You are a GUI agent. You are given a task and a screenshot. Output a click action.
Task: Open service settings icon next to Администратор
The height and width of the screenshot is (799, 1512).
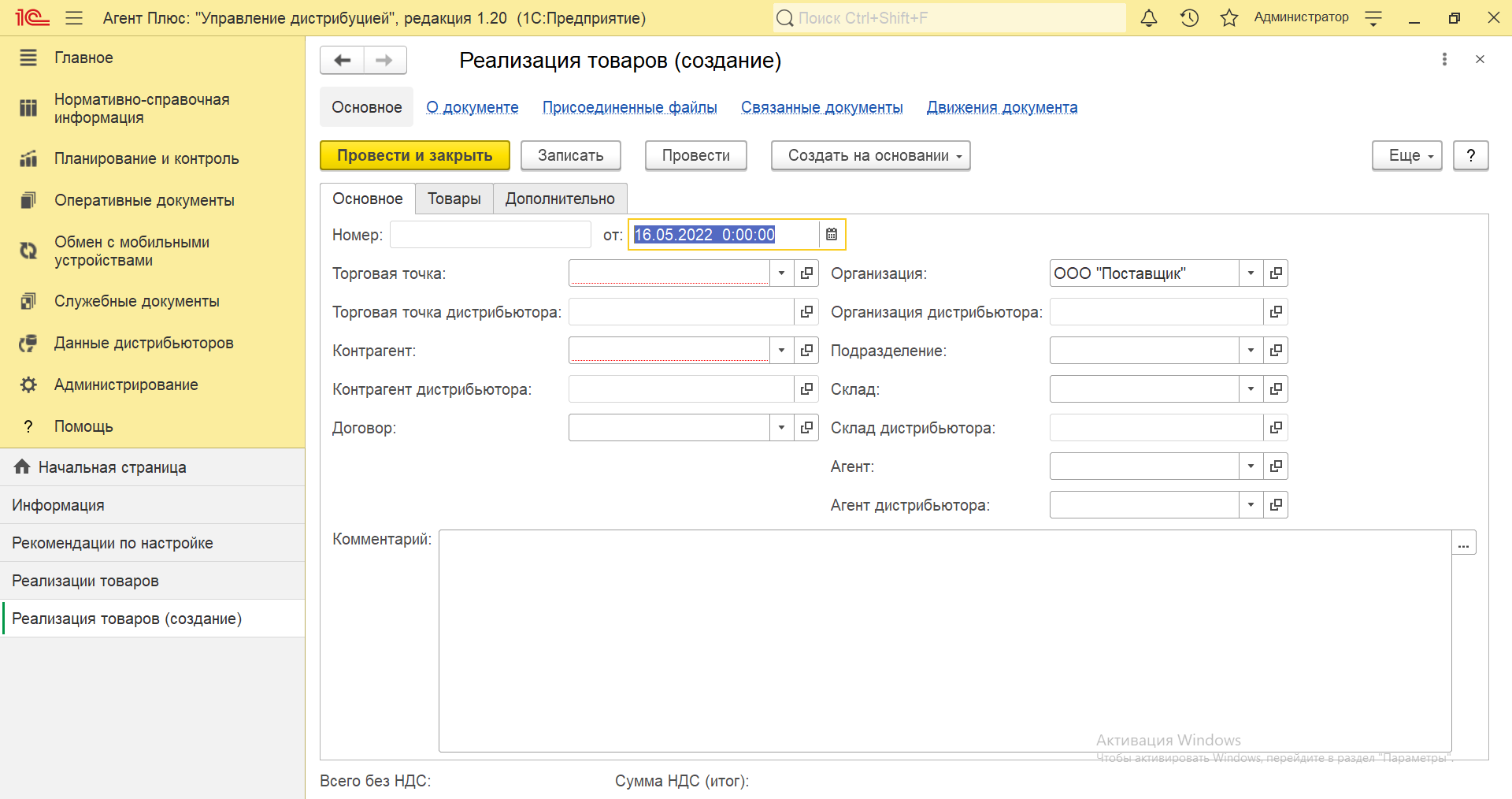point(1373,17)
